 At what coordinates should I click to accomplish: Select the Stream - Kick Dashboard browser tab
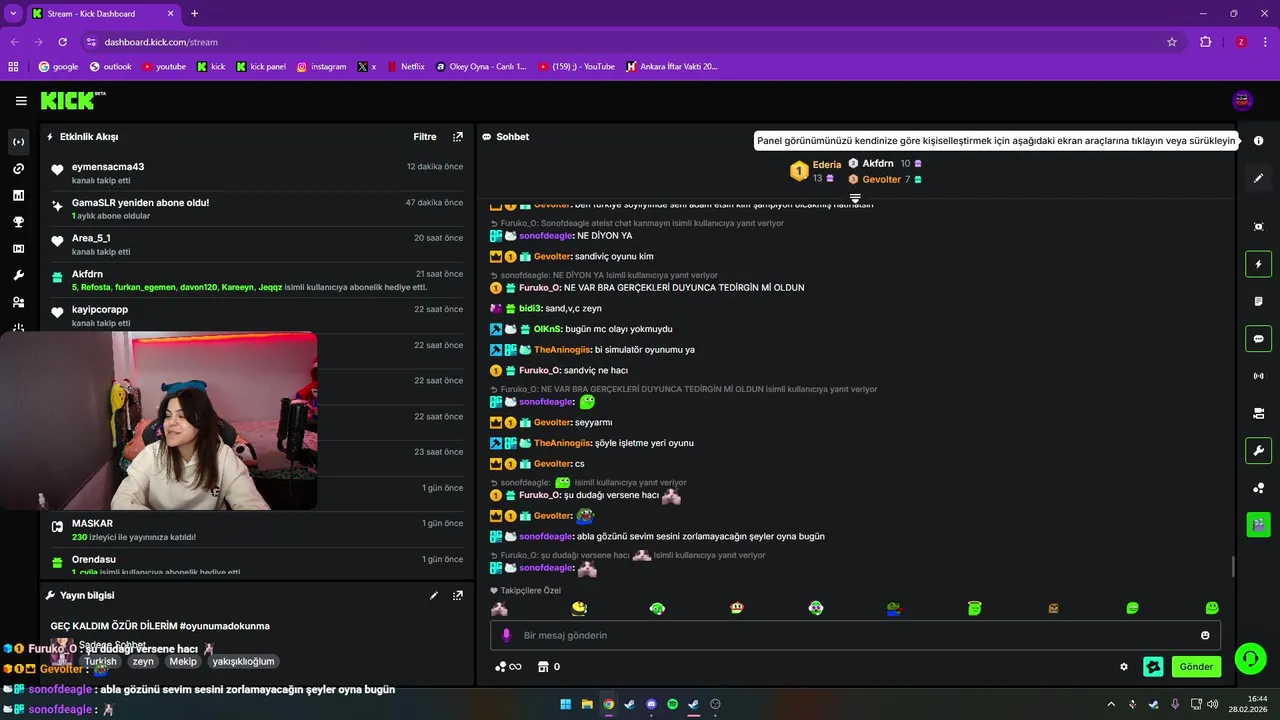click(103, 14)
